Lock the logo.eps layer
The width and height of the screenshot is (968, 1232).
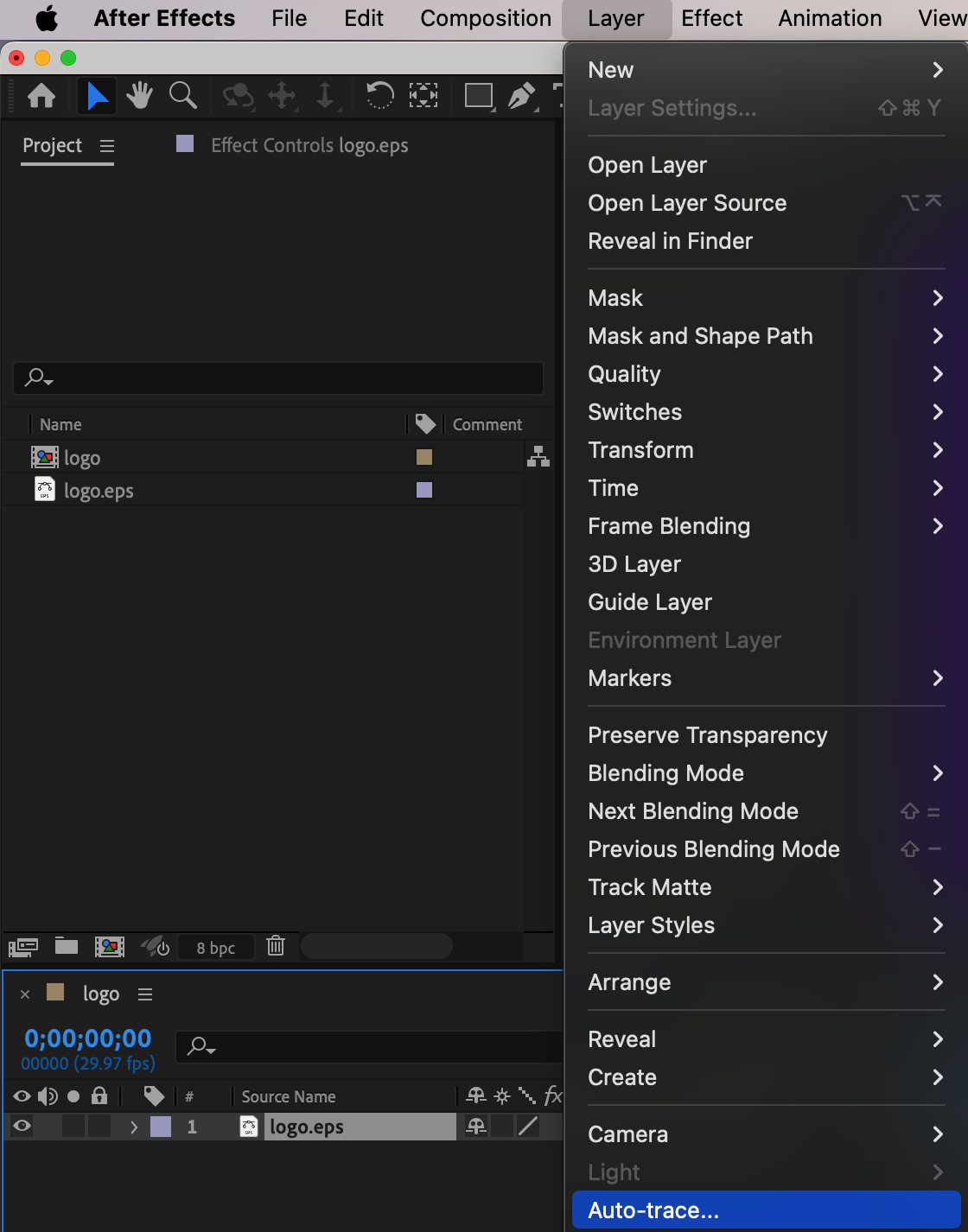[x=99, y=1127]
